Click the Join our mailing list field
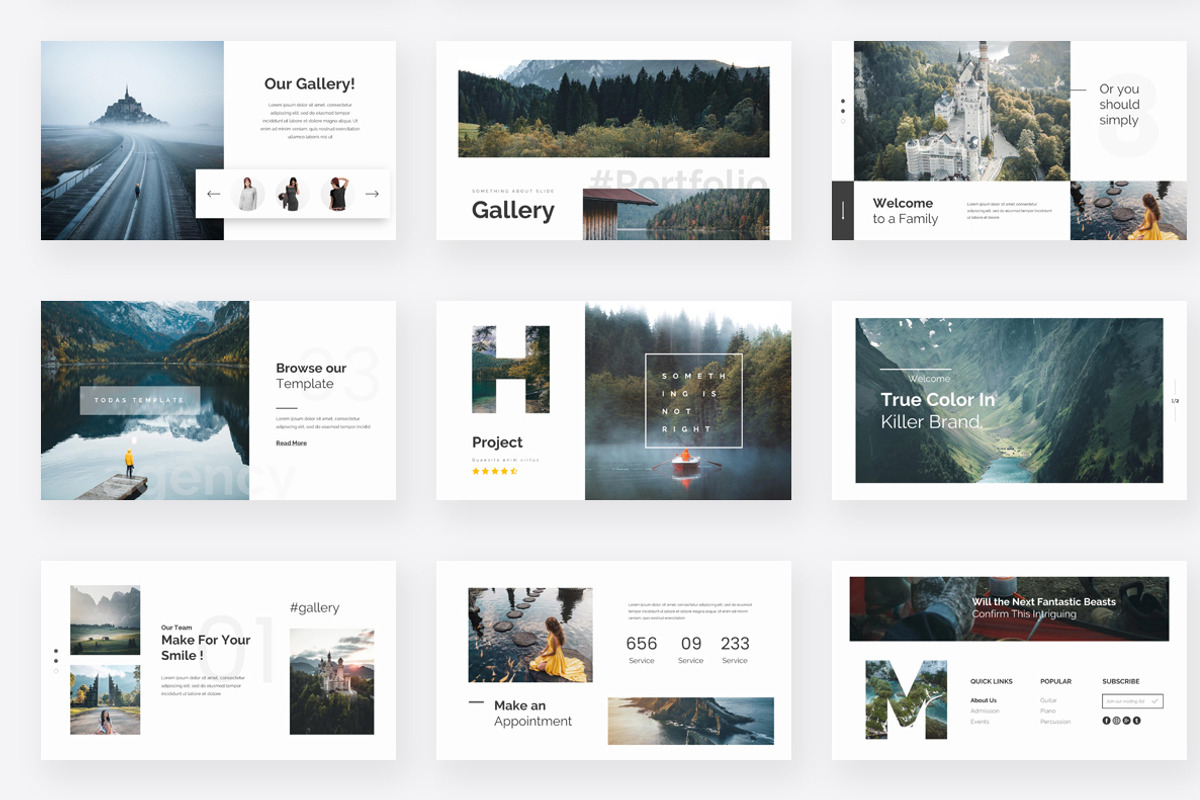Screen dimensions: 1200x800 [1133, 701]
